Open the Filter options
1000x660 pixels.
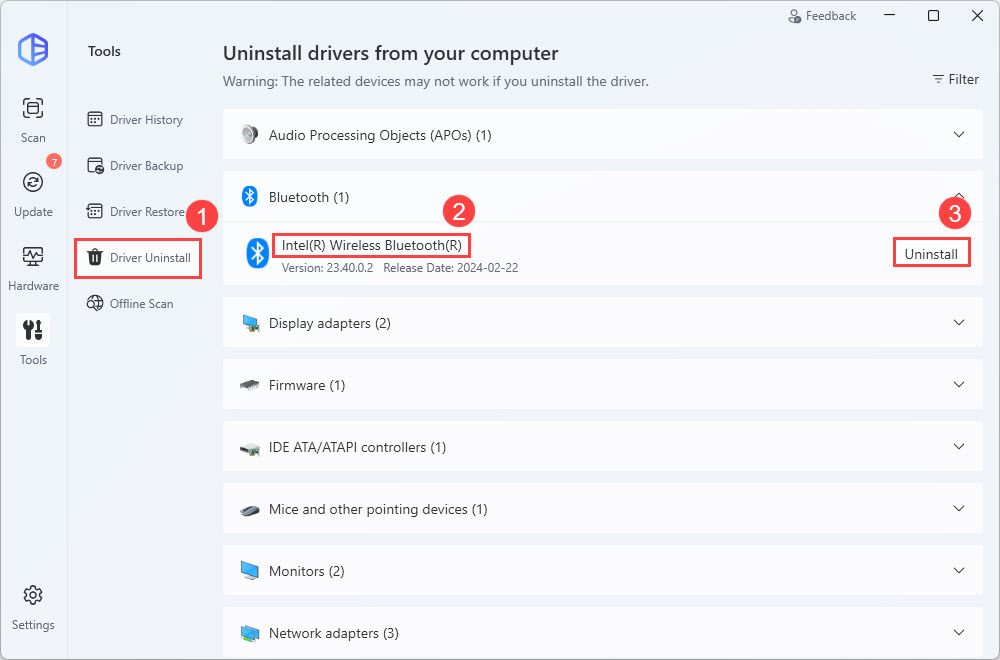(955, 79)
